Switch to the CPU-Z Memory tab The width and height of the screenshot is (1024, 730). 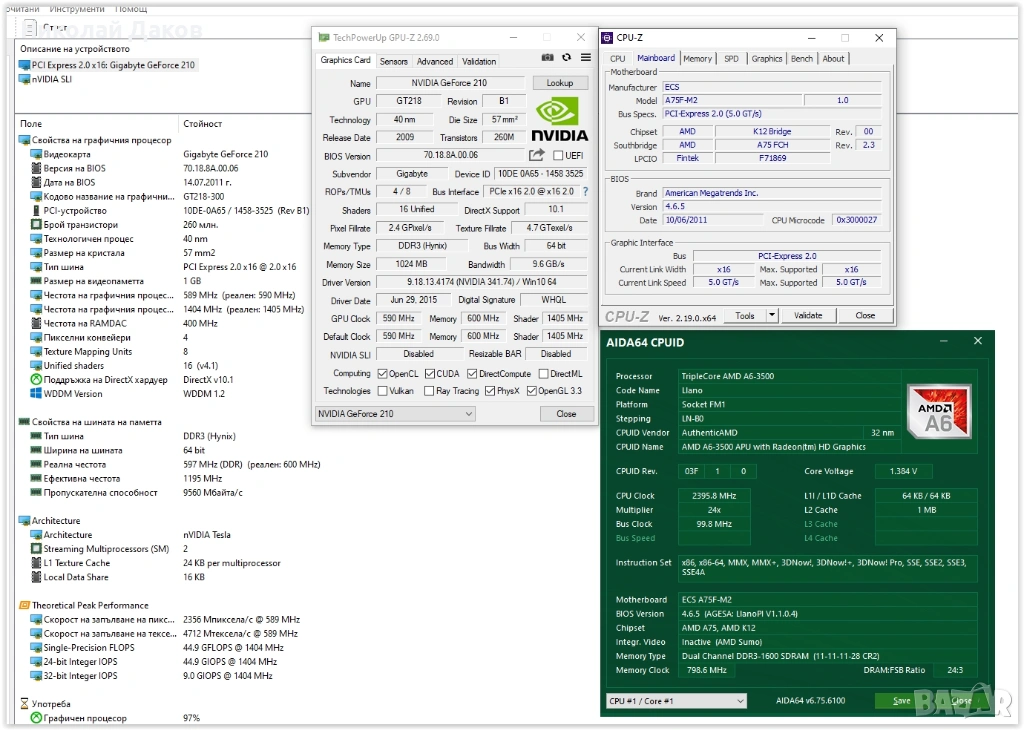click(x=697, y=59)
